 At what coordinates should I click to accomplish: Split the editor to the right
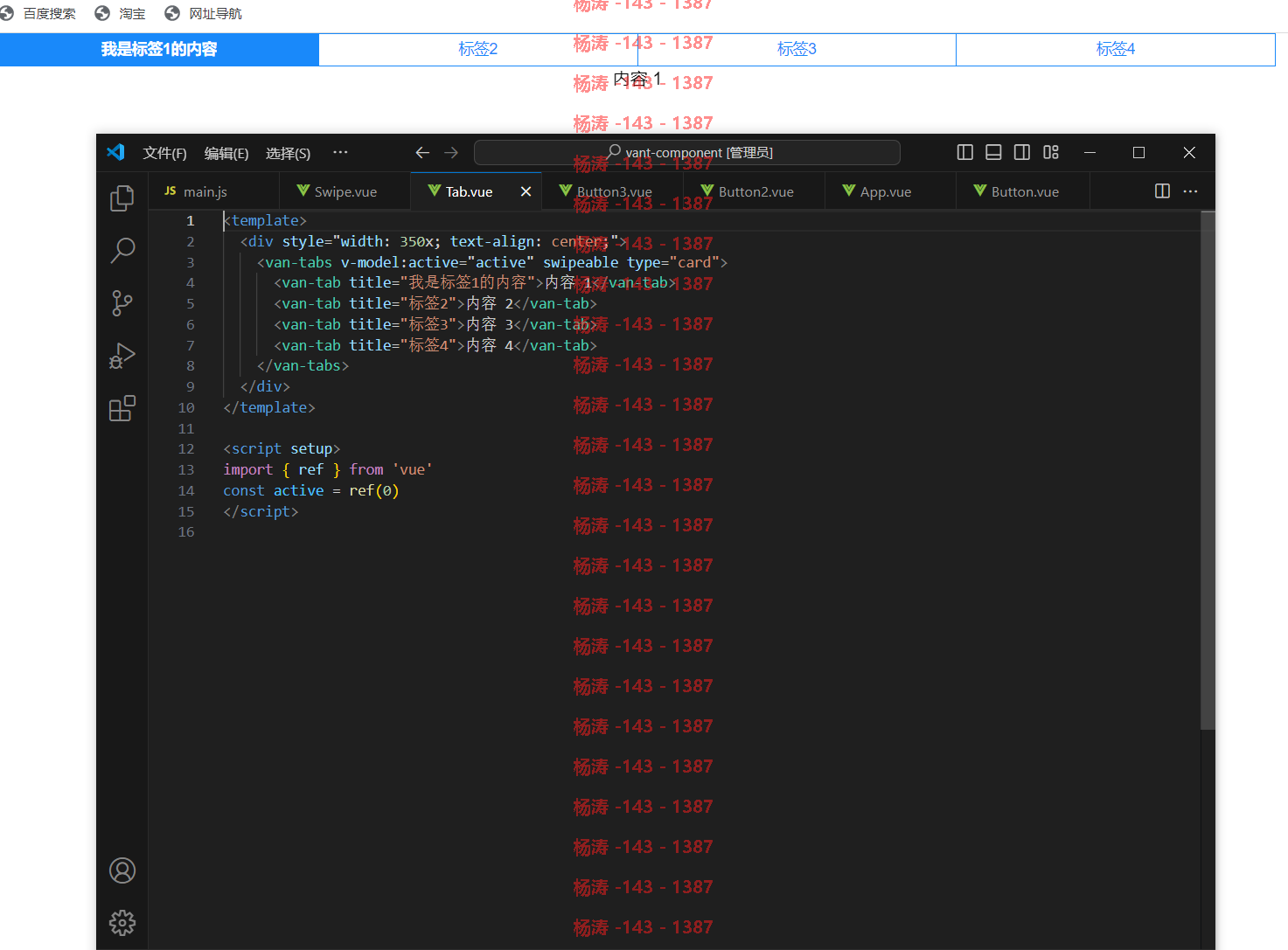(1162, 191)
